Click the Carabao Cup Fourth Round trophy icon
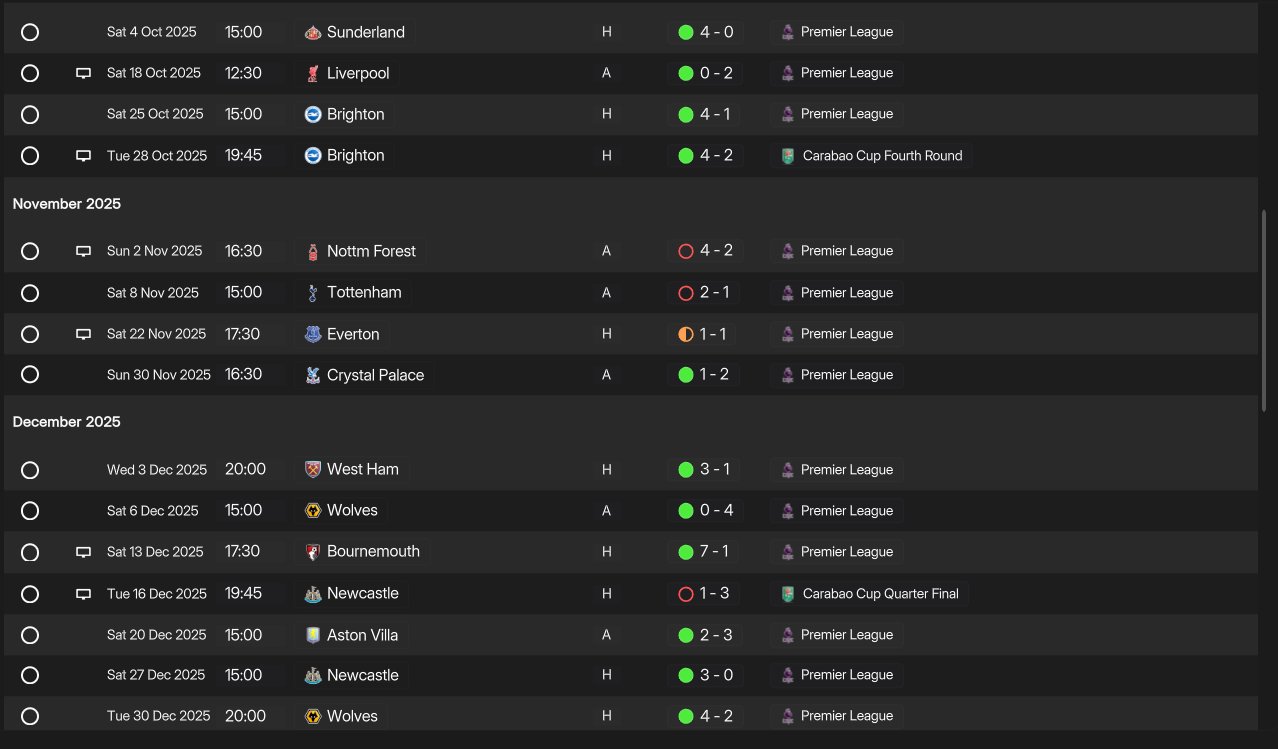The height and width of the screenshot is (749, 1278). pos(788,156)
